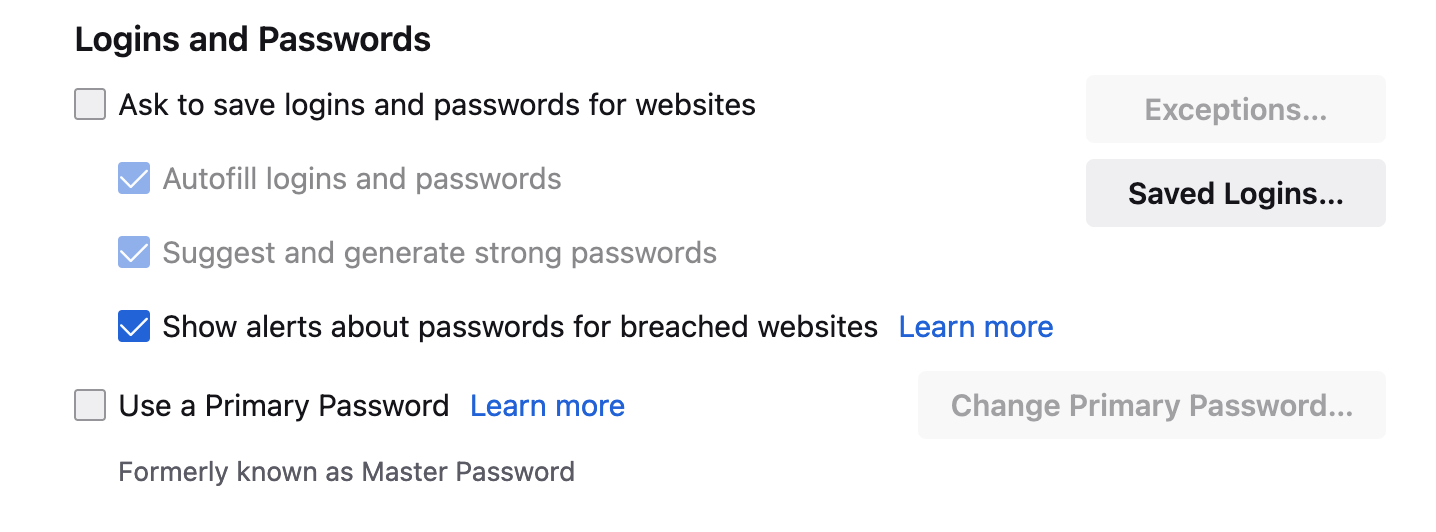Click the 'Logins and Passwords' section heading
The width and height of the screenshot is (1436, 532).
click(x=253, y=40)
